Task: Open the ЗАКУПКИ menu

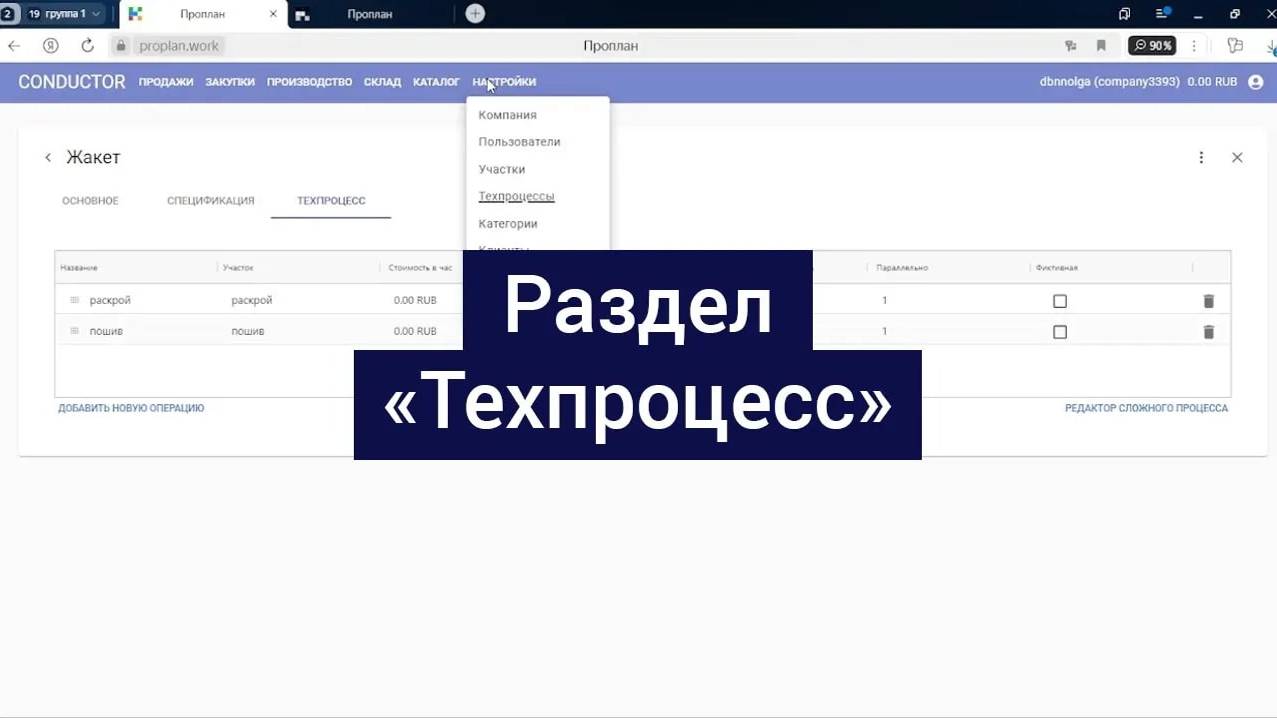Action: pyautogui.click(x=230, y=82)
